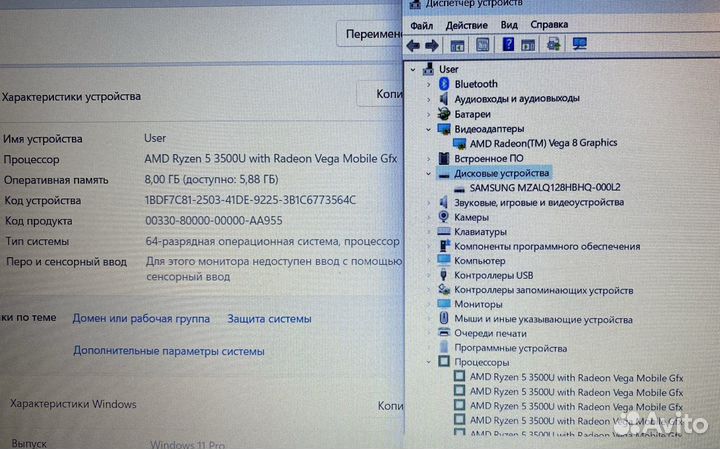Open Дополнительные параметры системы link
Image resolution: width=720 pixels, height=449 pixels.
169,351
